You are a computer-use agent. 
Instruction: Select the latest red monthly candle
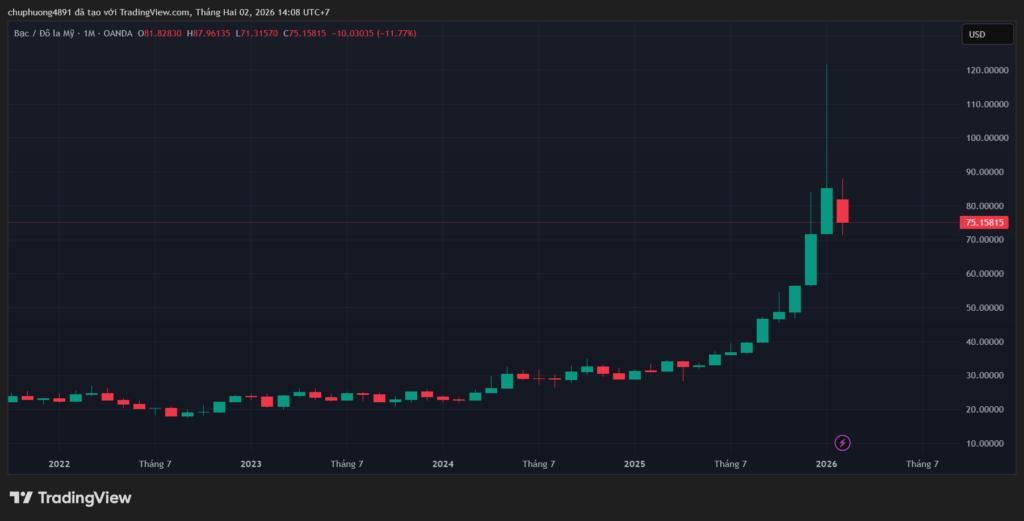tap(843, 211)
